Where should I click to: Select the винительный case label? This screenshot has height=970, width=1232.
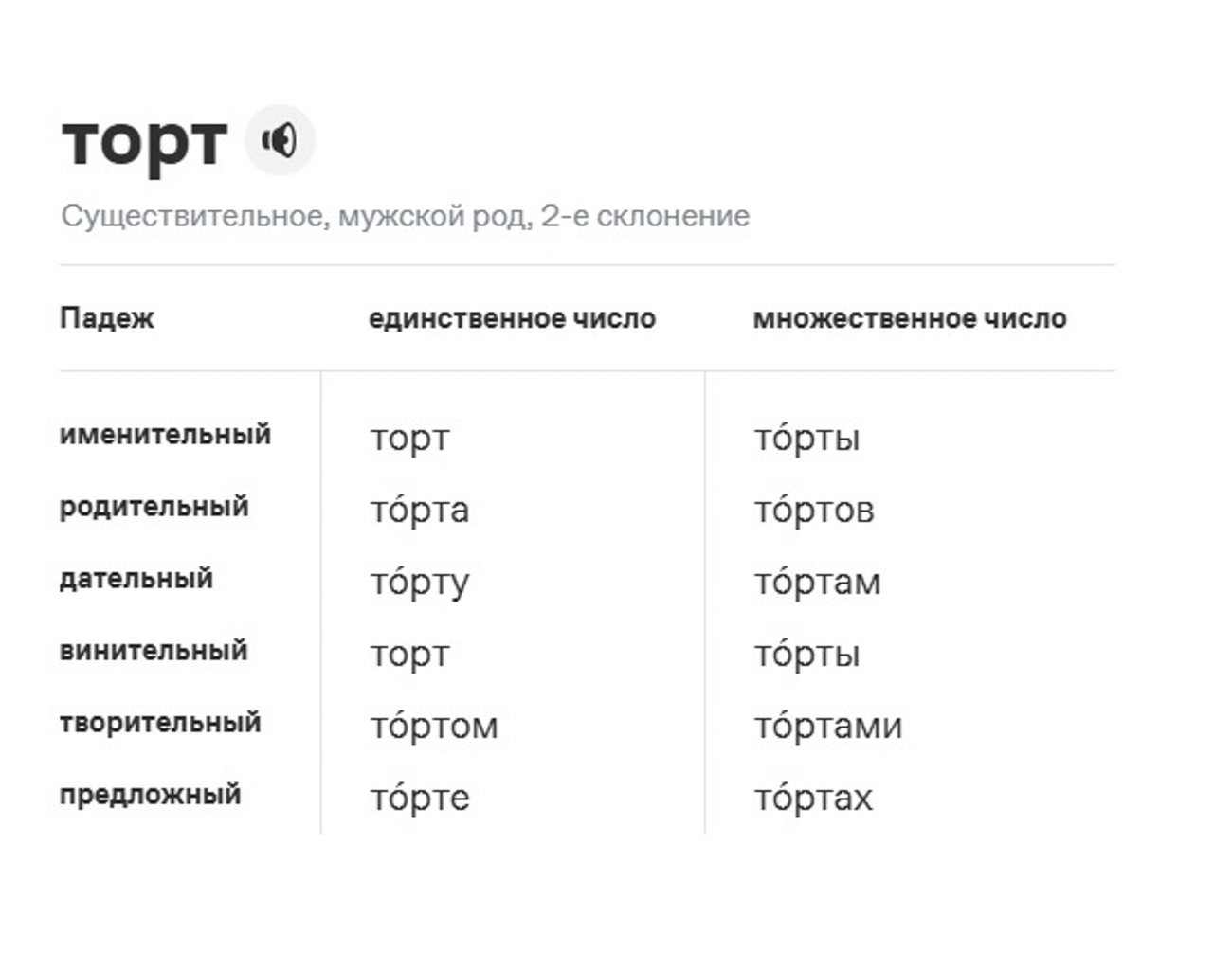[154, 652]
